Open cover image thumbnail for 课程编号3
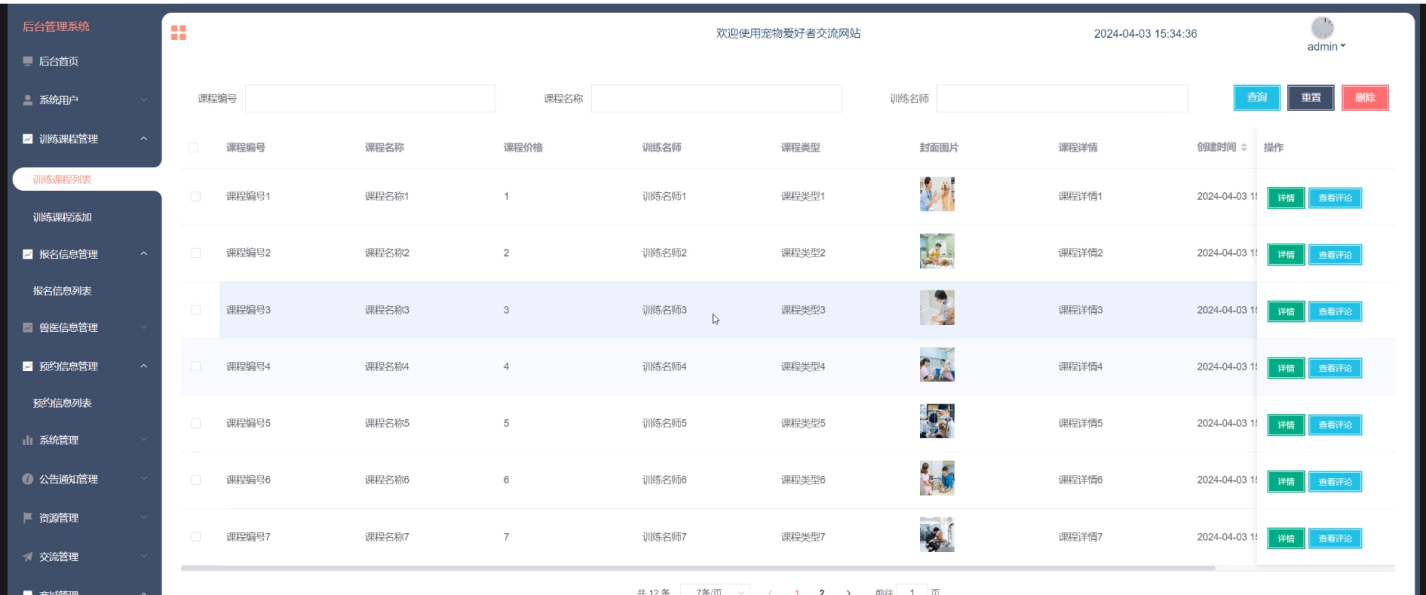This screenshot has height=595, width=1426. [937, 308]
